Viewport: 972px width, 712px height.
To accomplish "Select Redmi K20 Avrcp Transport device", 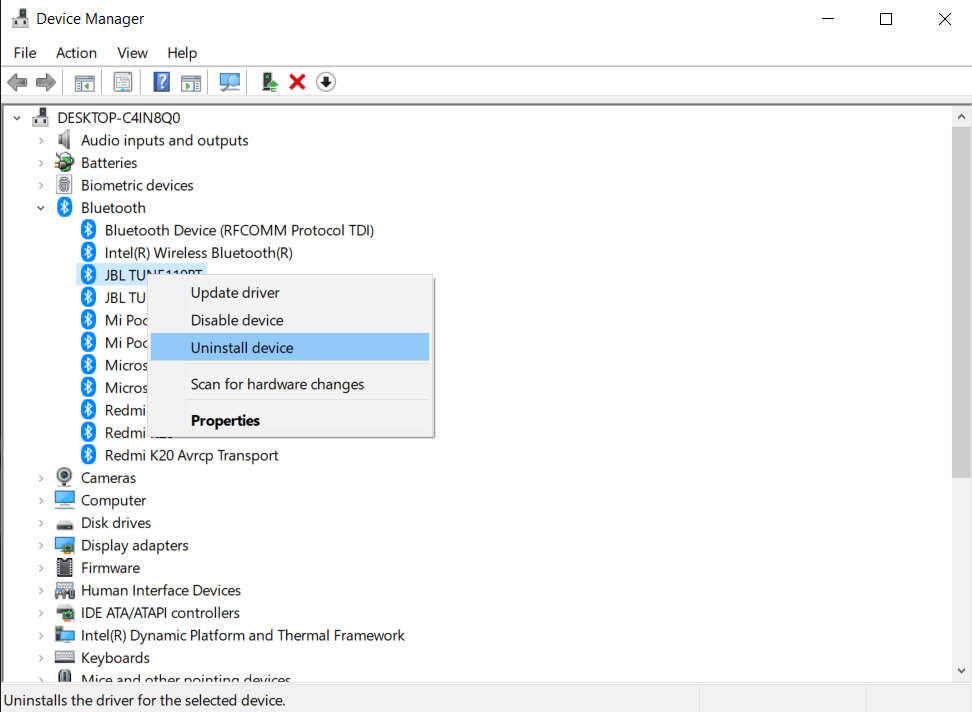I will pos(191,455).
